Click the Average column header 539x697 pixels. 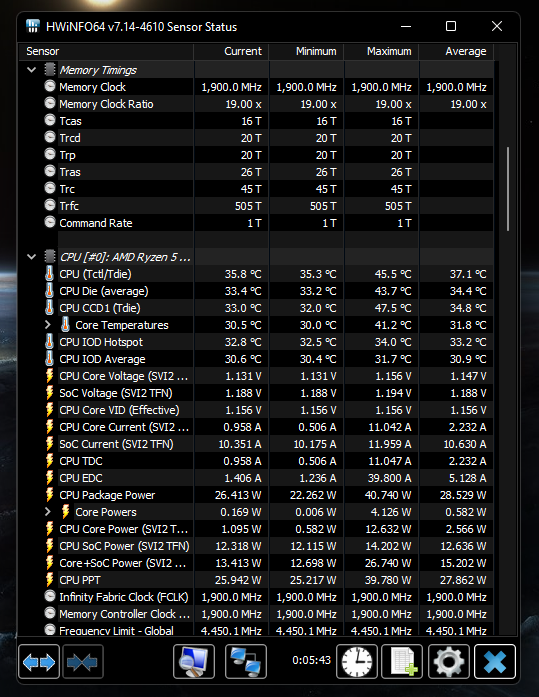[x=456, y=52]
